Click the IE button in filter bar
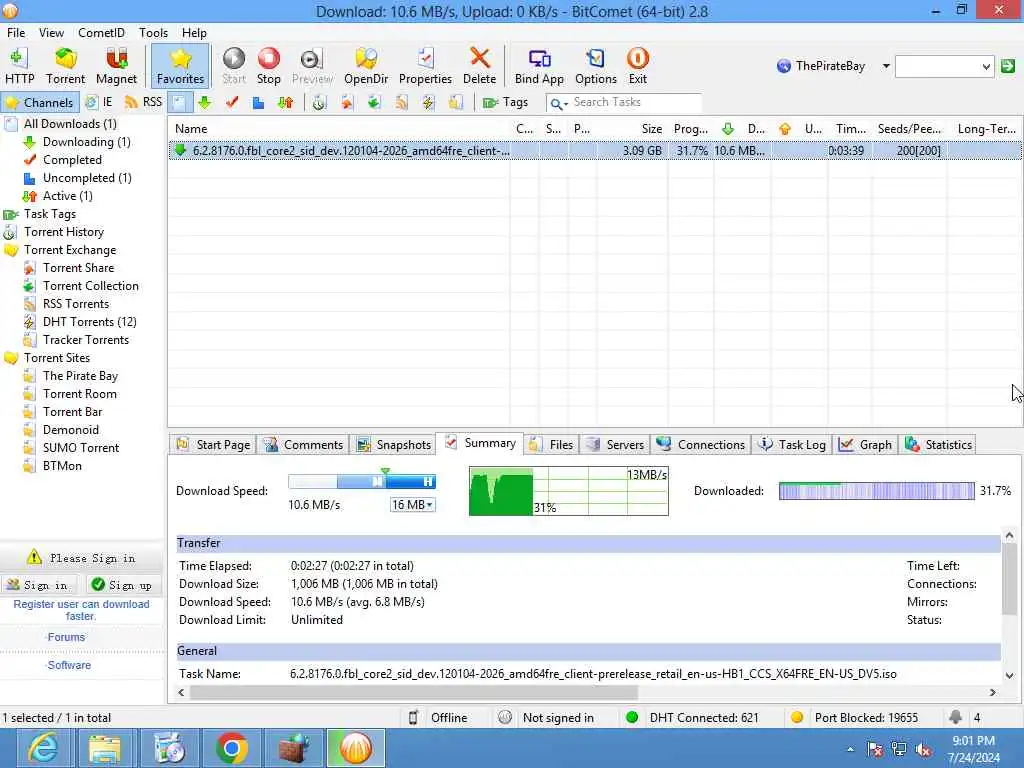The width and height of the screenshot is (1024, 768). [100, 103]
